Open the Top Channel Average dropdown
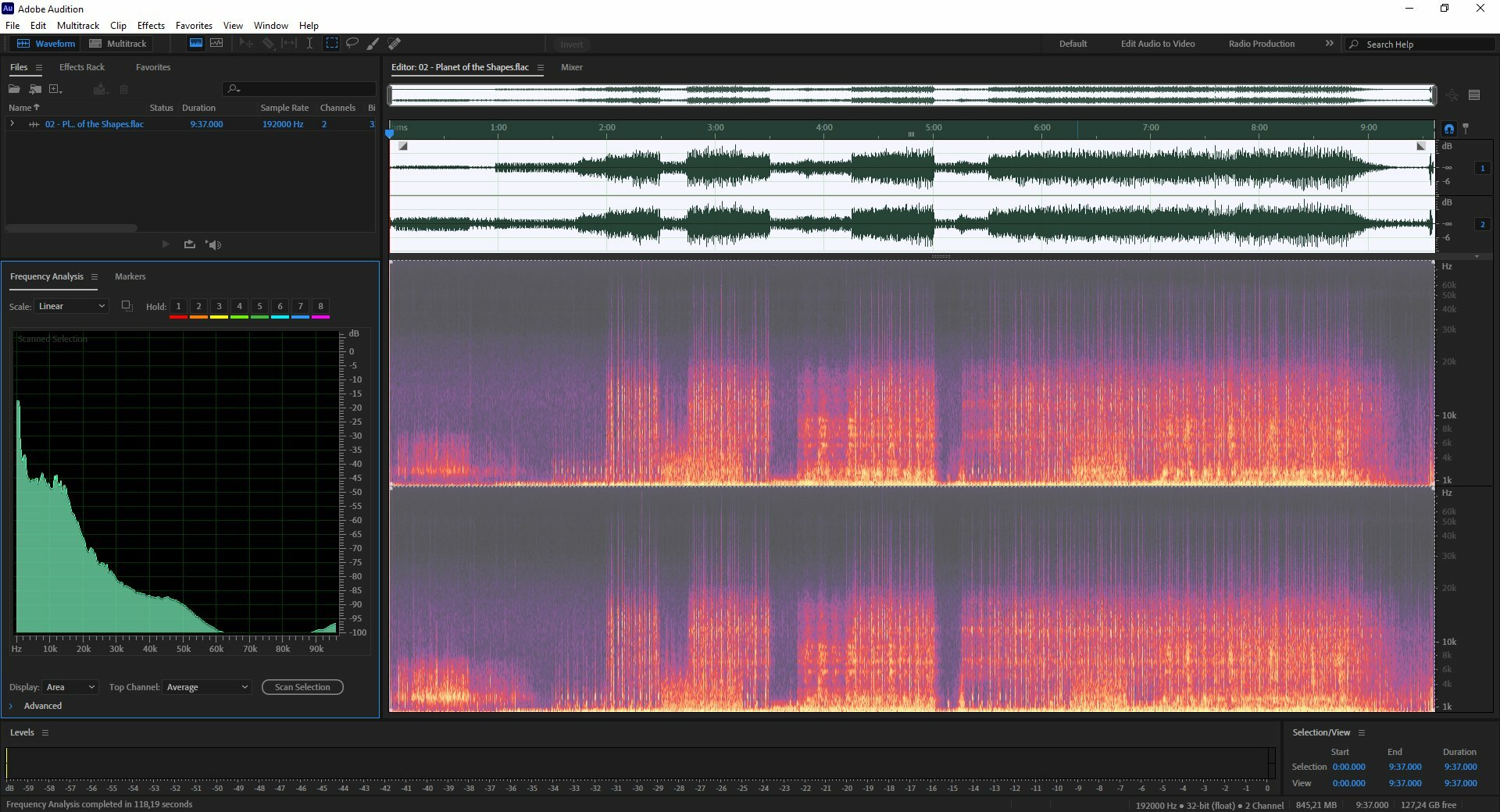Screen dimensions: 1500x812 207,687
